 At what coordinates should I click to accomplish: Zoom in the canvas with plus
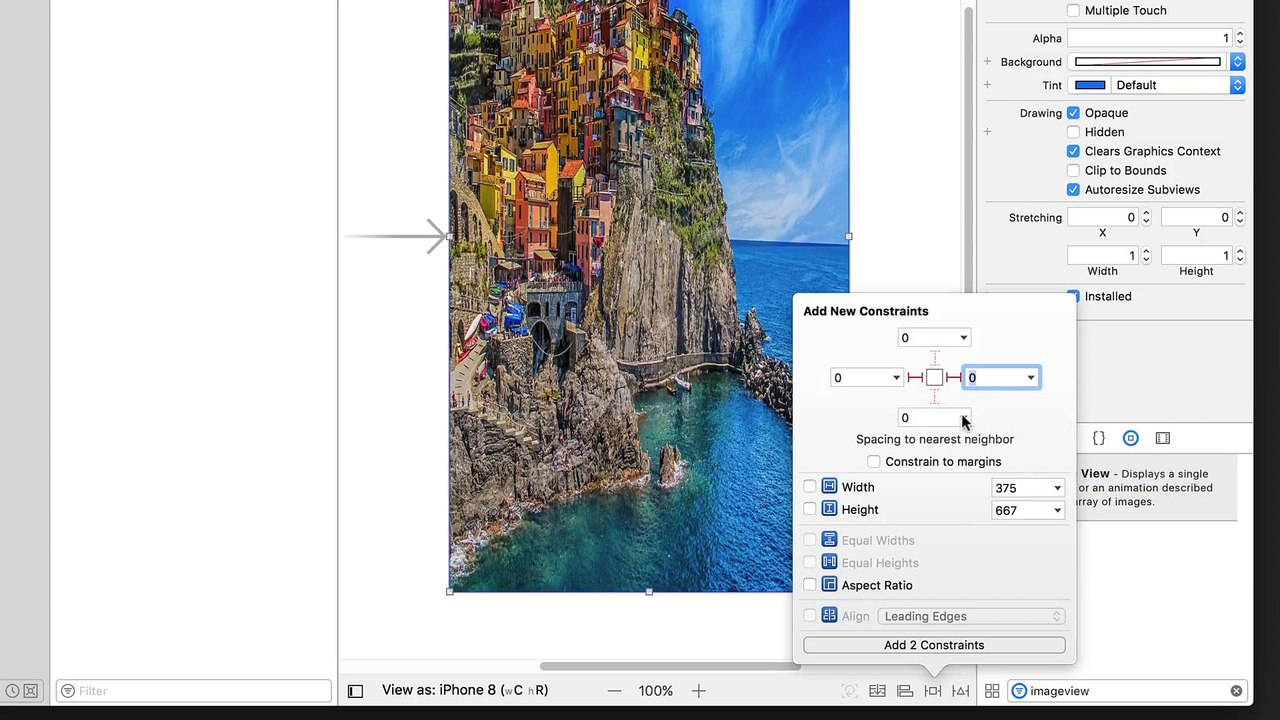(699, 691)
